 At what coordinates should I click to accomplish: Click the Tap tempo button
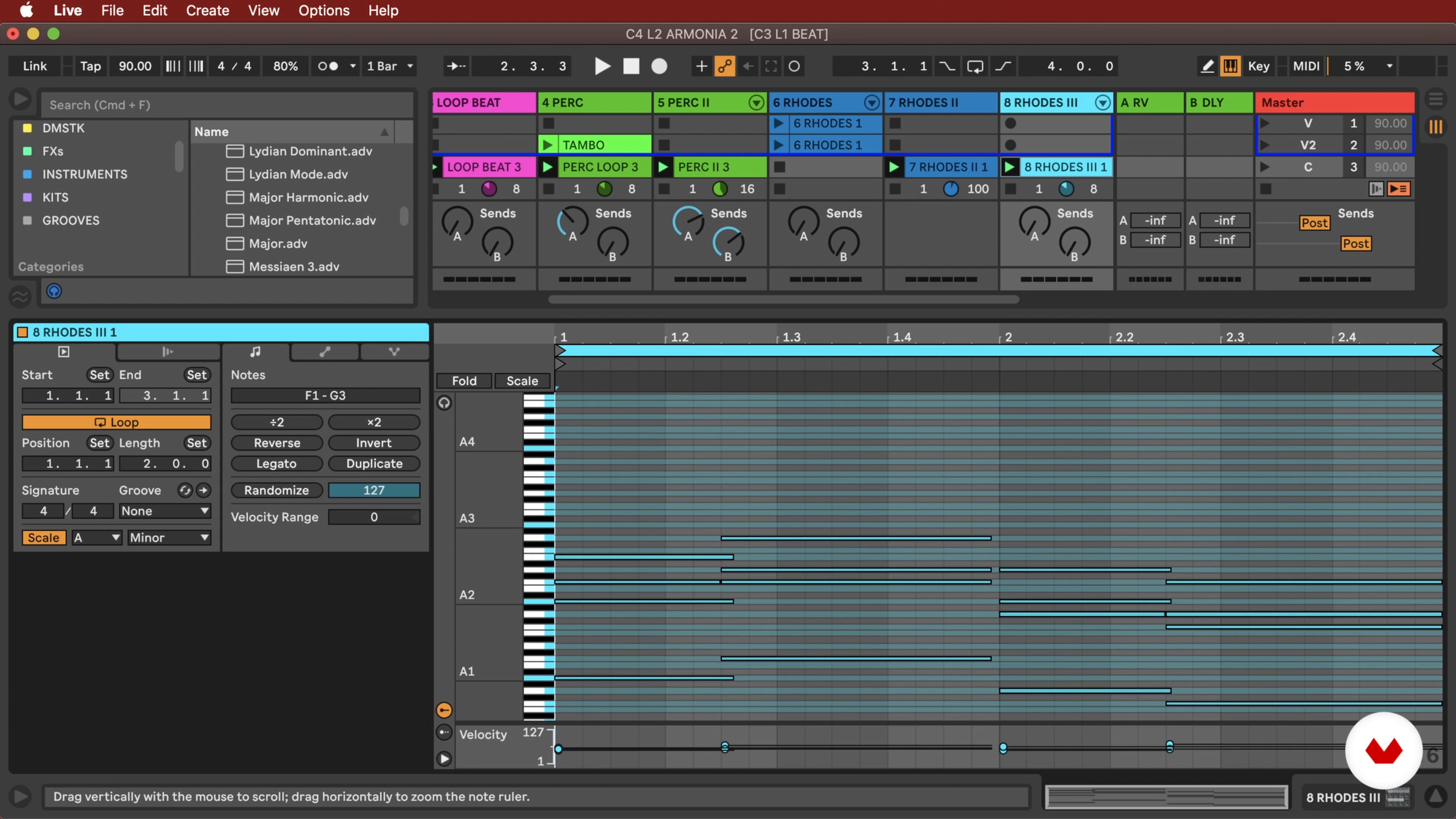[x=91, y=66]
